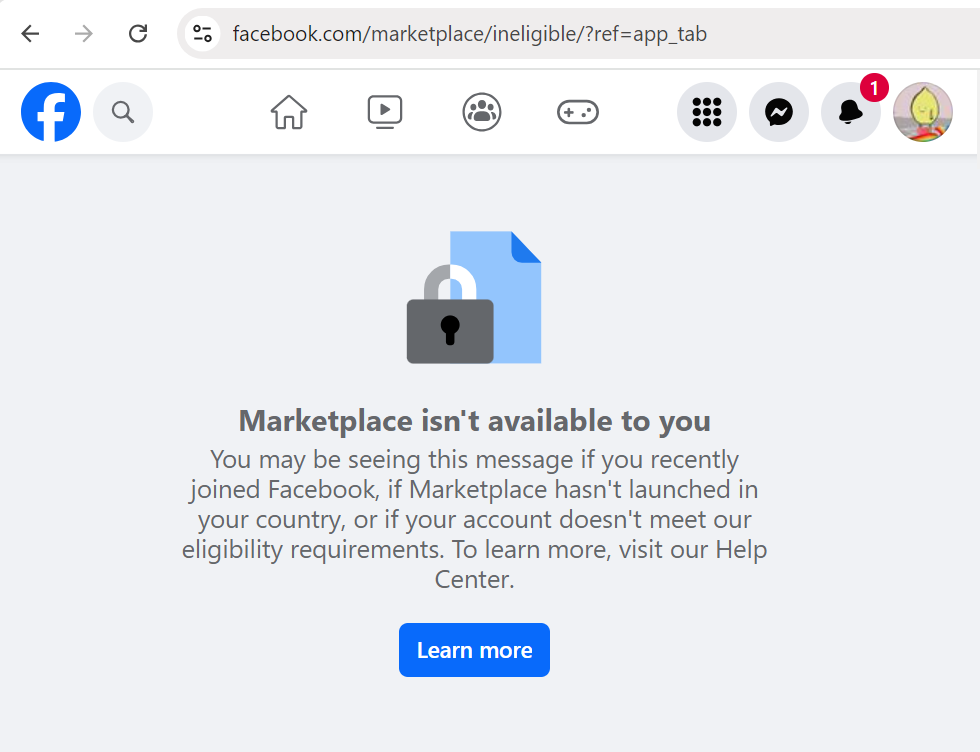The image size is (980, 752).
Task: Click the Learn more button
Action: pyautogui.click(x=474, y=650)
